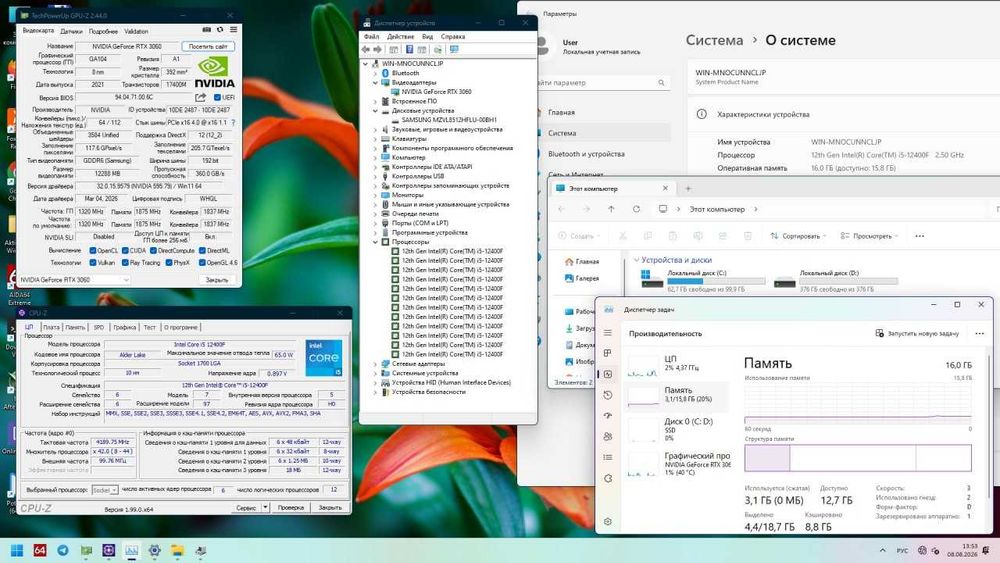Click Local Disk D usage bar
The height and width of the screenshot is (563, 1000).
tap(848, 281)
